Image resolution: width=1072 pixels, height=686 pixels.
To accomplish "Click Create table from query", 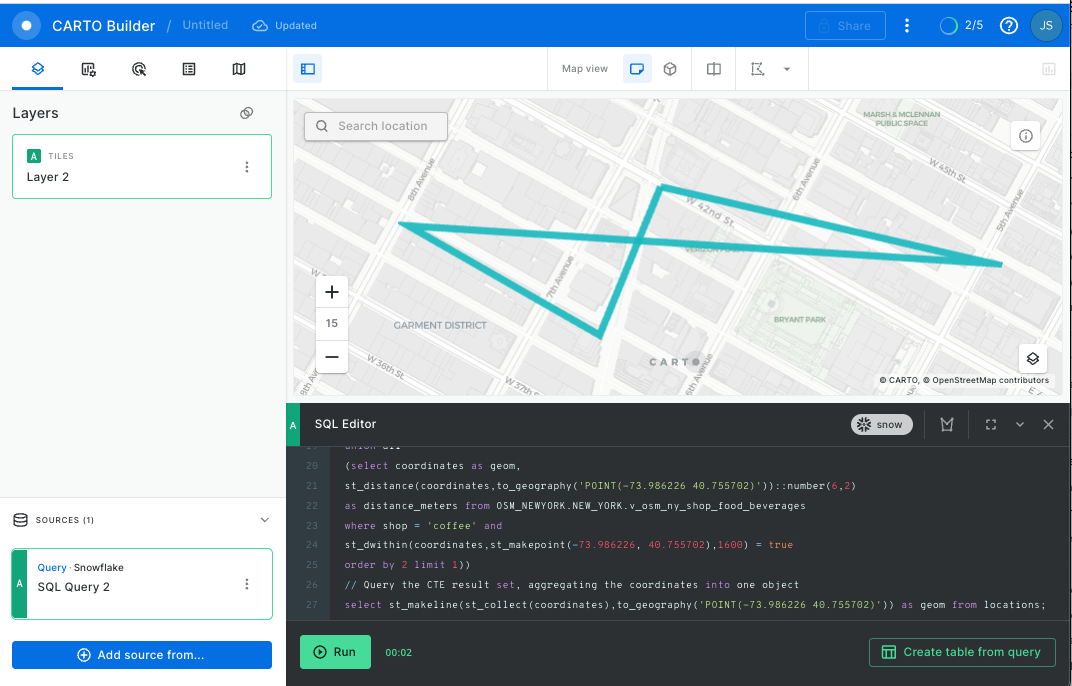I will click(962, 652).
